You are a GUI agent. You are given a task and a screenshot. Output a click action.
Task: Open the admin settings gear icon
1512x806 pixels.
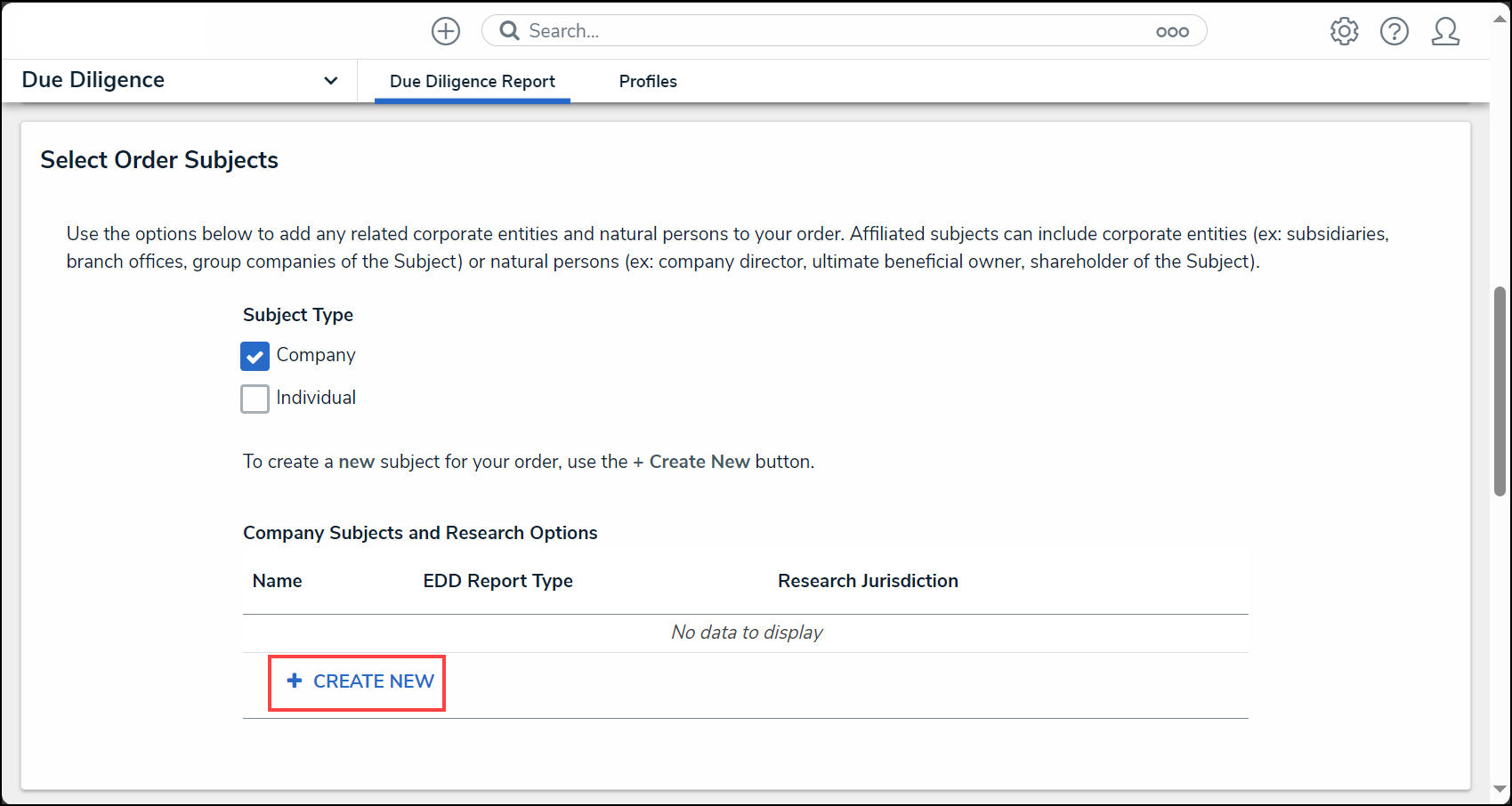1345,31
